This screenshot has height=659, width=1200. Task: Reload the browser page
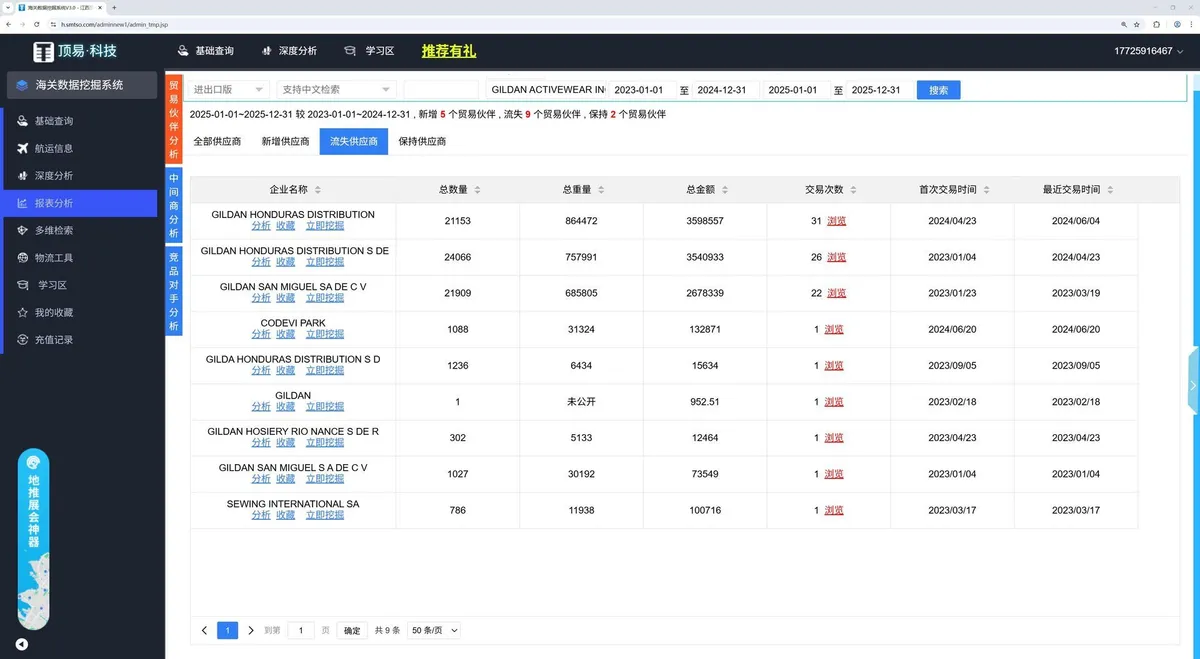pyautogui.click(x=36, y=23)
